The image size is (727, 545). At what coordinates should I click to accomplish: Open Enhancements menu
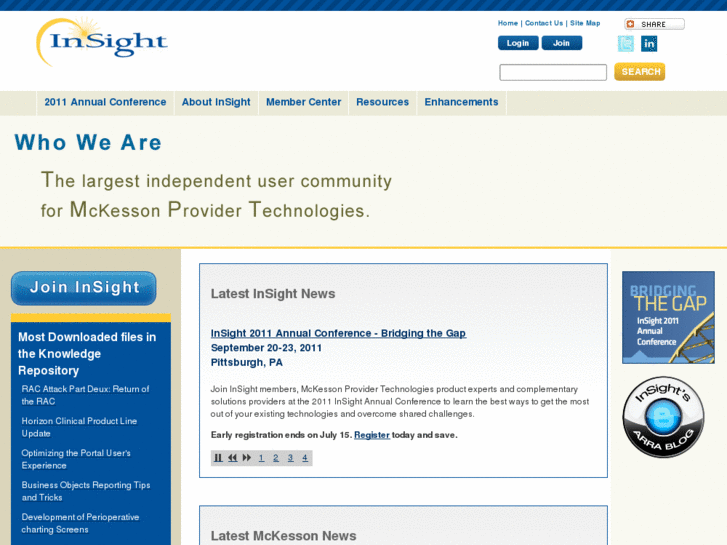(x=461, y=103)
